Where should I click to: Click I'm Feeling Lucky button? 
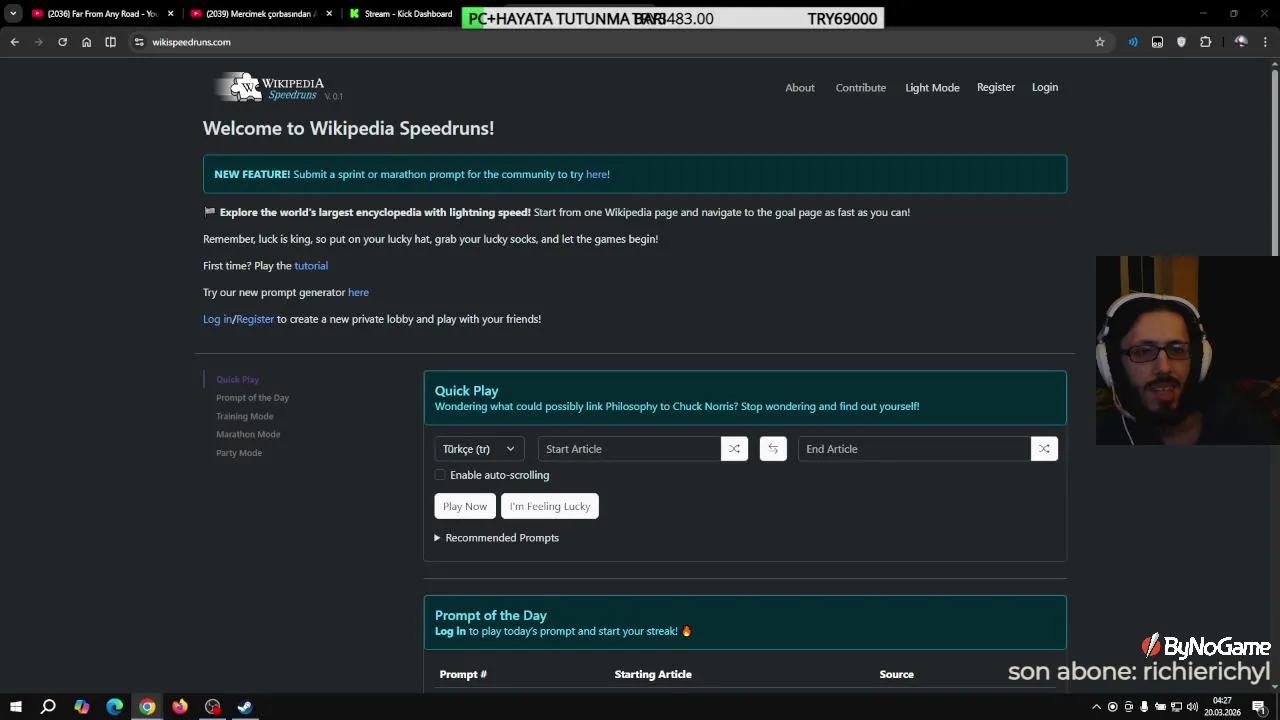[550, 506]
